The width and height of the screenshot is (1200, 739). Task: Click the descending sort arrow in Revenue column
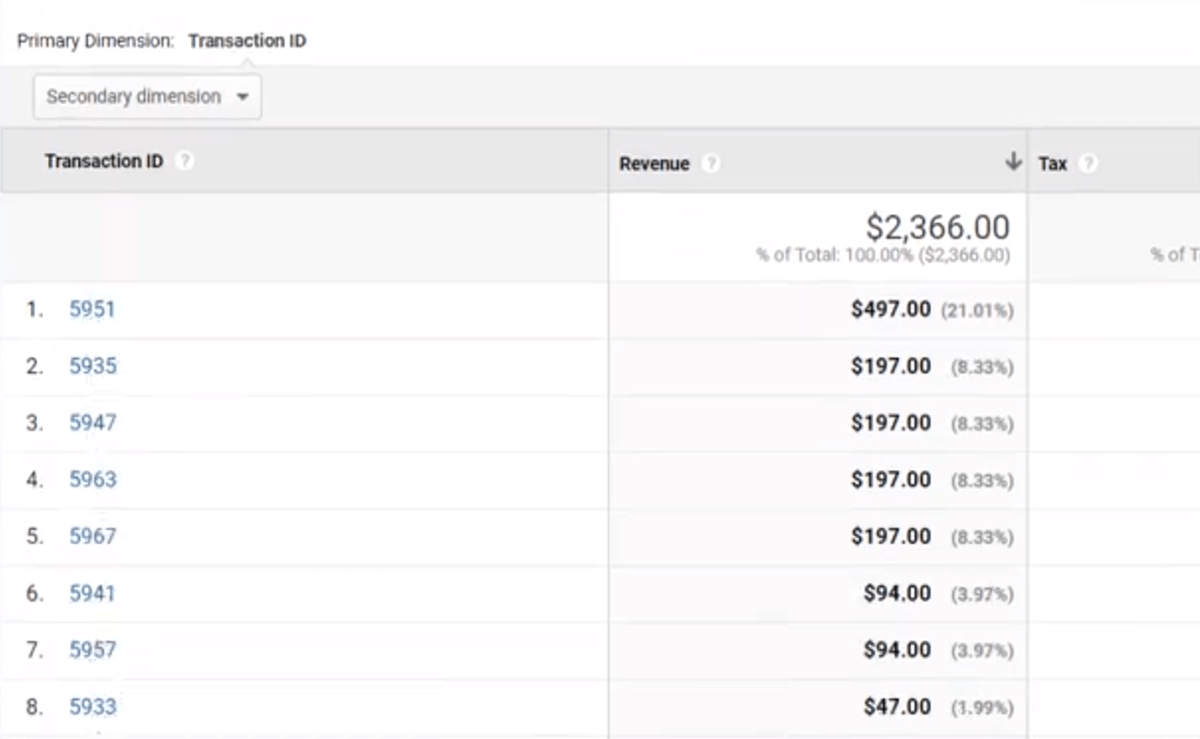(x=1013, y=162)
